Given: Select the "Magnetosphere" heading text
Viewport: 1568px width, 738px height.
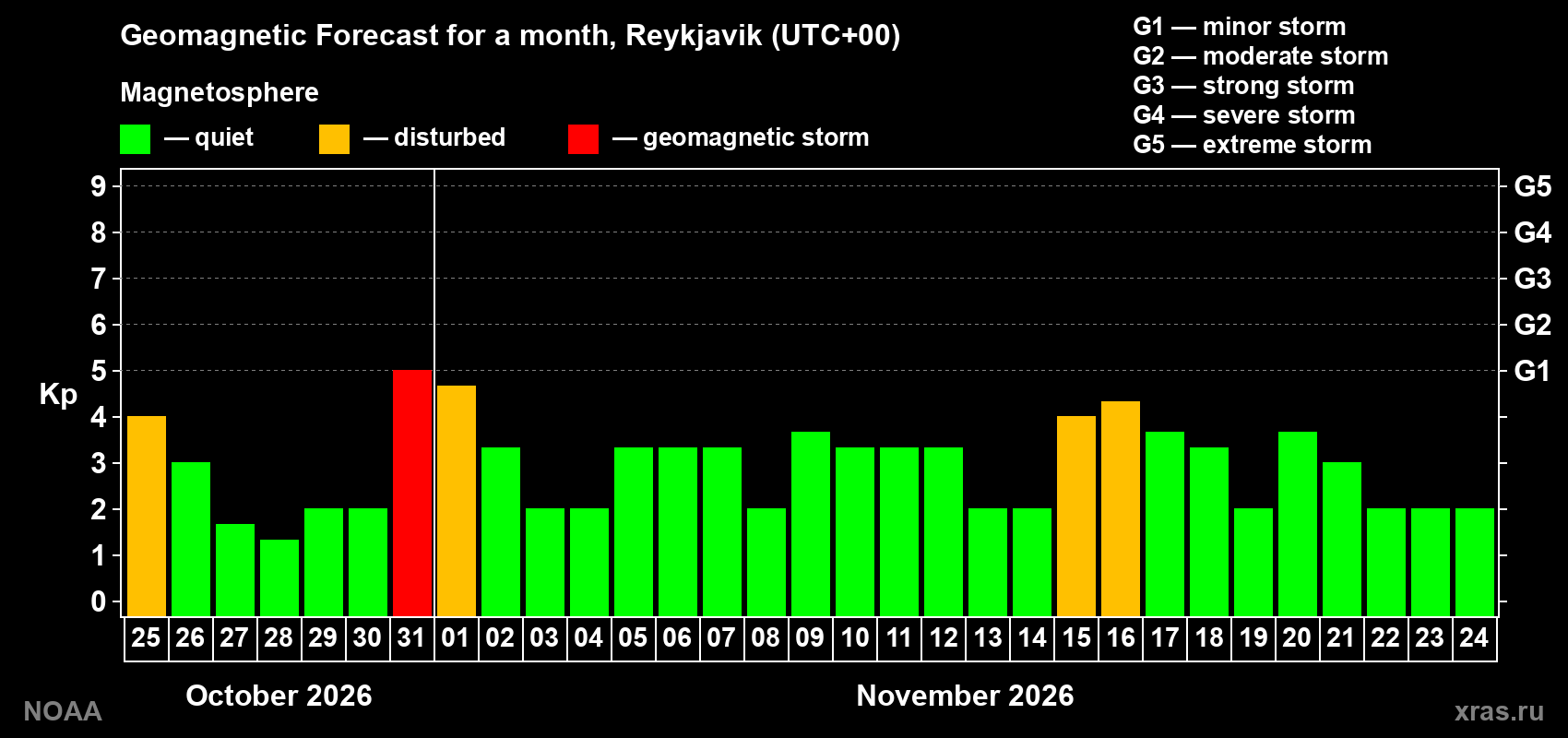Looking at the screenshot, I should point(220,92).
